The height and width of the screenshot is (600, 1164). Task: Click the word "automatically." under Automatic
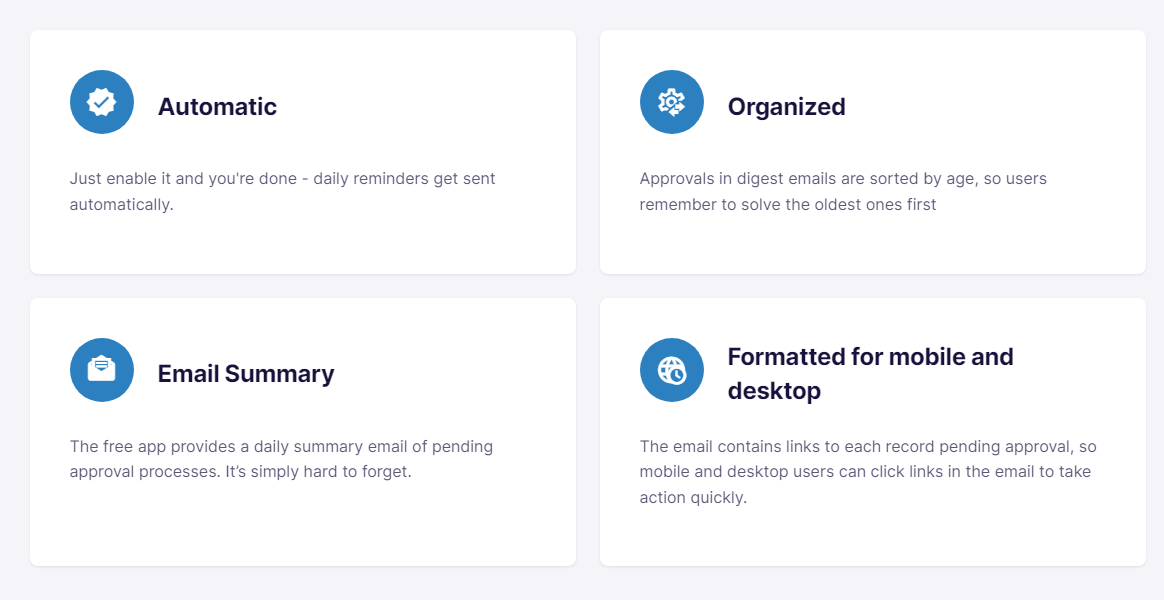point(122,204)
